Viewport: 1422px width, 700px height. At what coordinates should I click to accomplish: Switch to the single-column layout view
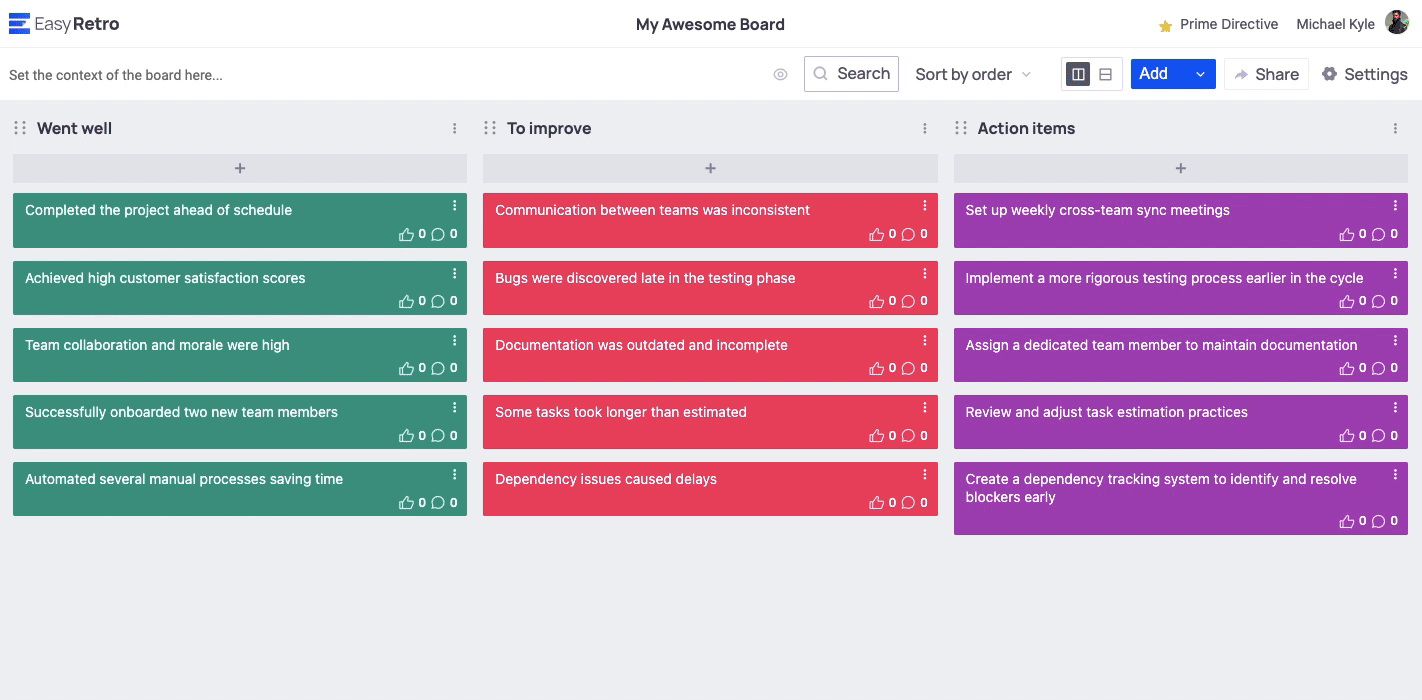pyautogui.click(x=1105, y=74)
